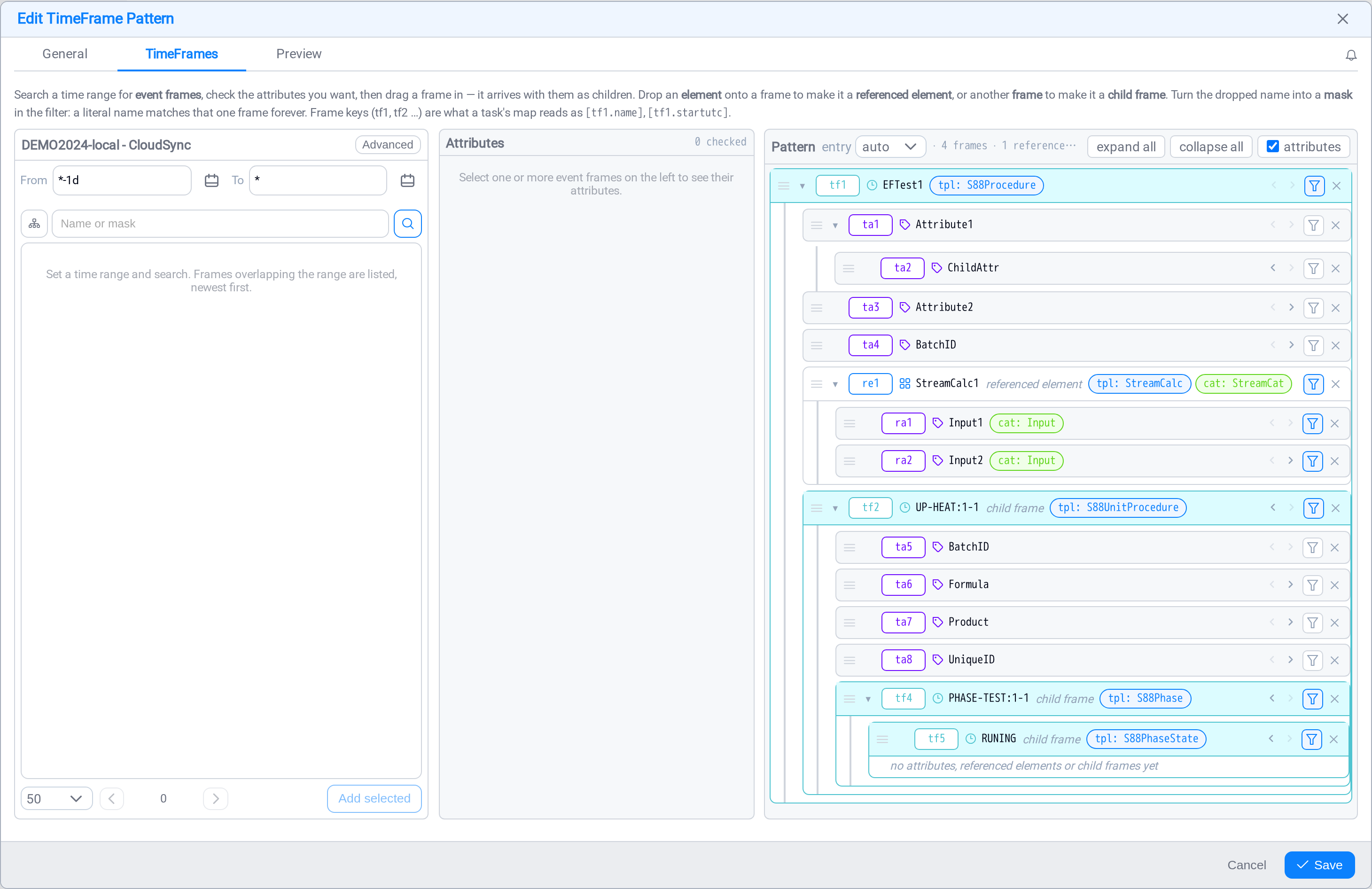Collapse the StreamCalc1 element node
1372x889 pixels.
click(x=835, y=384)
